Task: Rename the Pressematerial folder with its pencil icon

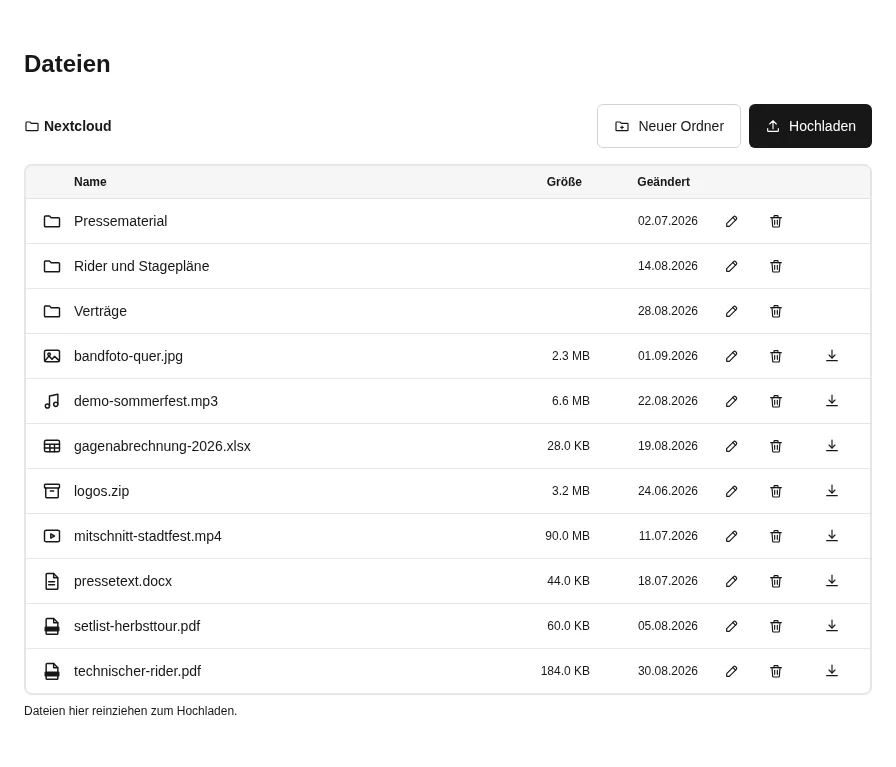Action: [731, 221]
